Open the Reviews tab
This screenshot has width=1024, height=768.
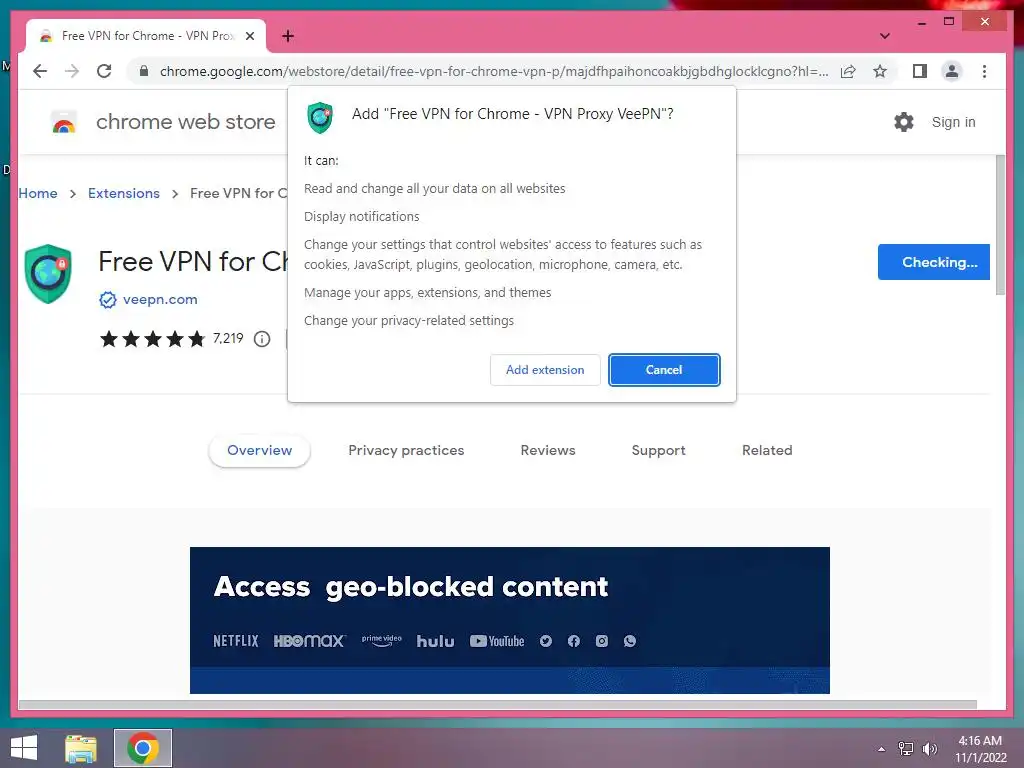[x=548, y=451]
